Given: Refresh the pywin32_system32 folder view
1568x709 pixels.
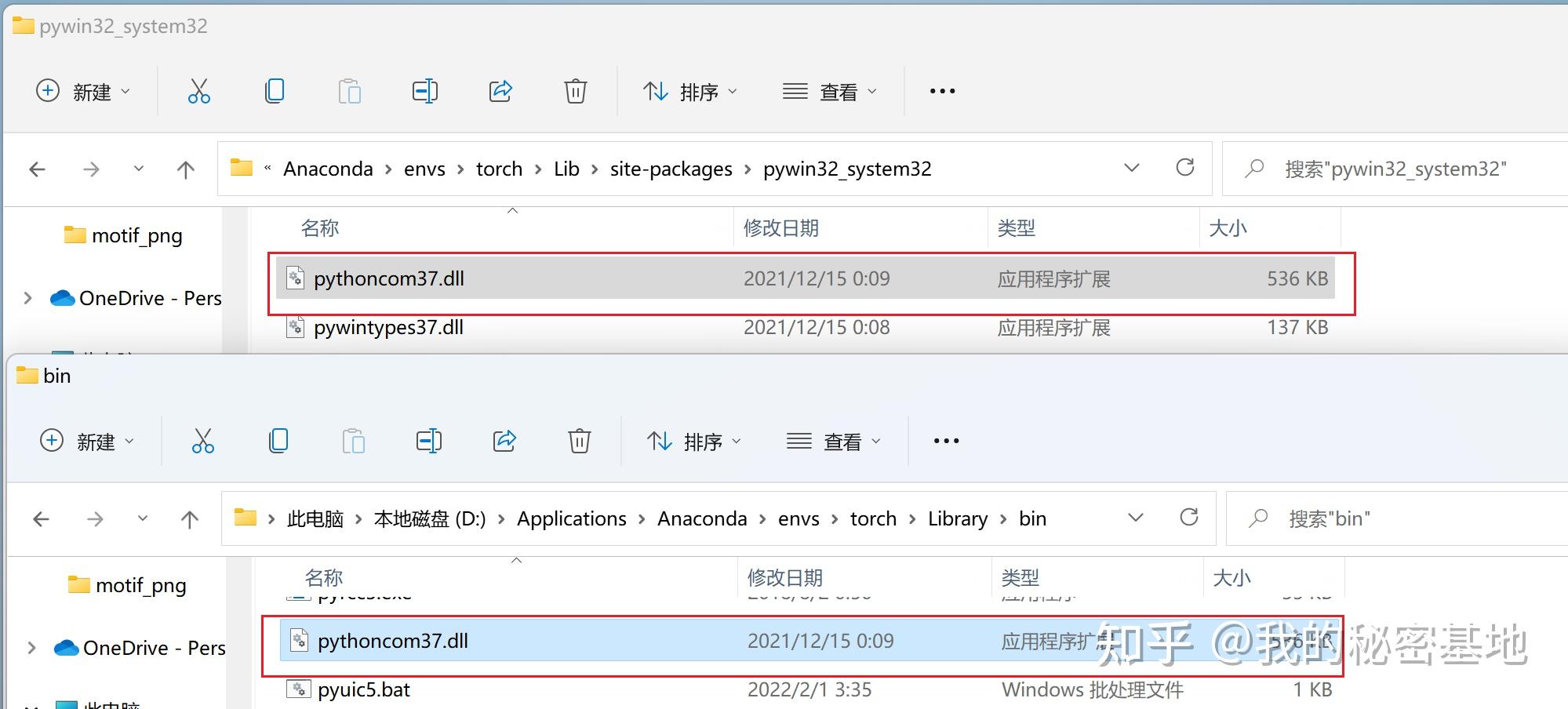Looking at the screenshot, I should tap(1185, 168).
